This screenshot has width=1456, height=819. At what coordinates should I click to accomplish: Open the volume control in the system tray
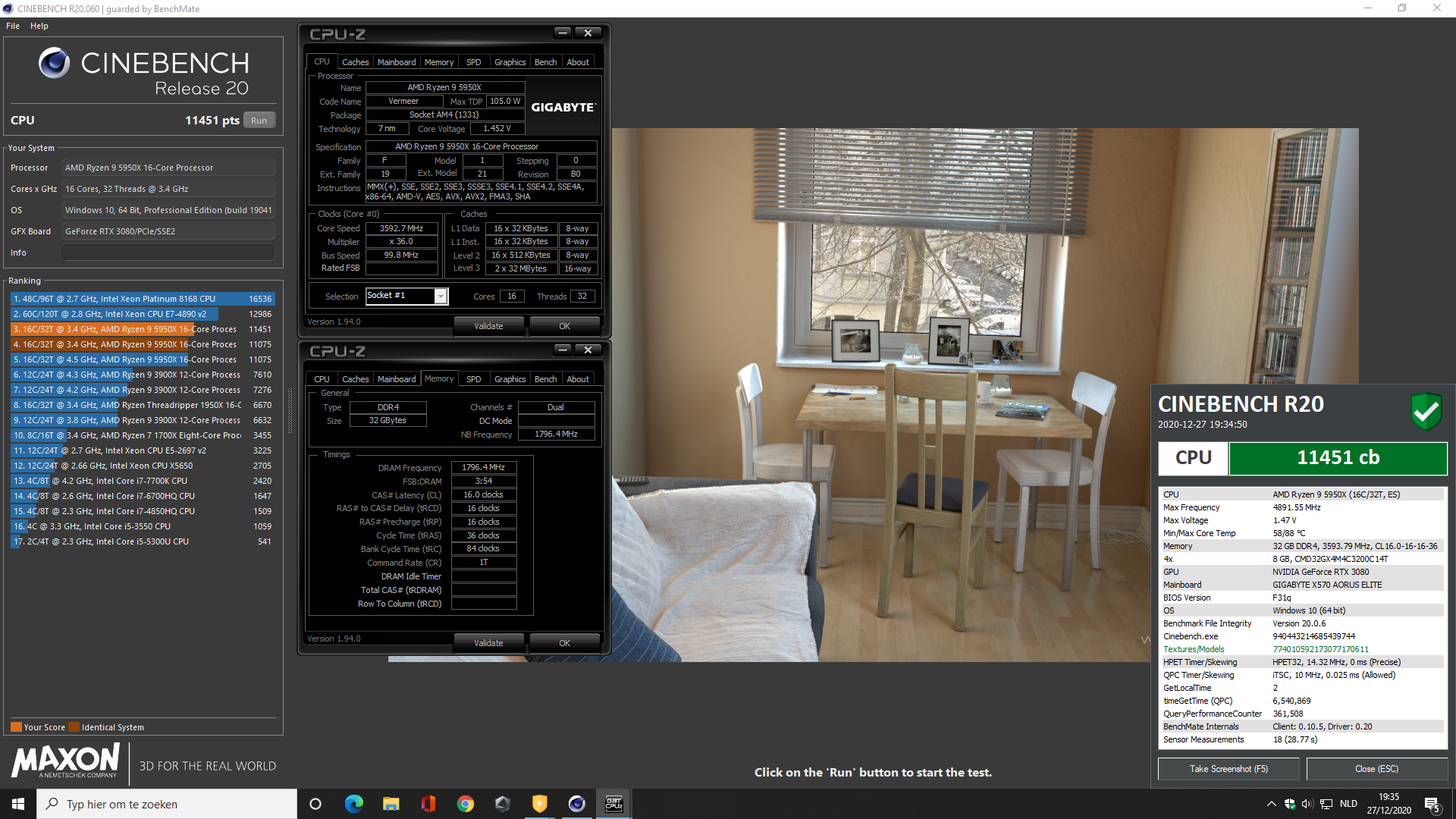1307,804
